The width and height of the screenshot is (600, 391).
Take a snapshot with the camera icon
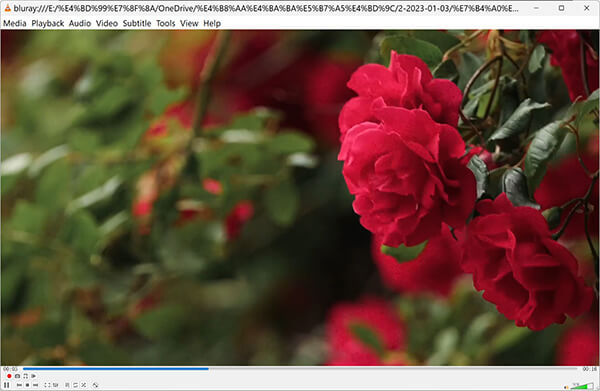[18, 376]
